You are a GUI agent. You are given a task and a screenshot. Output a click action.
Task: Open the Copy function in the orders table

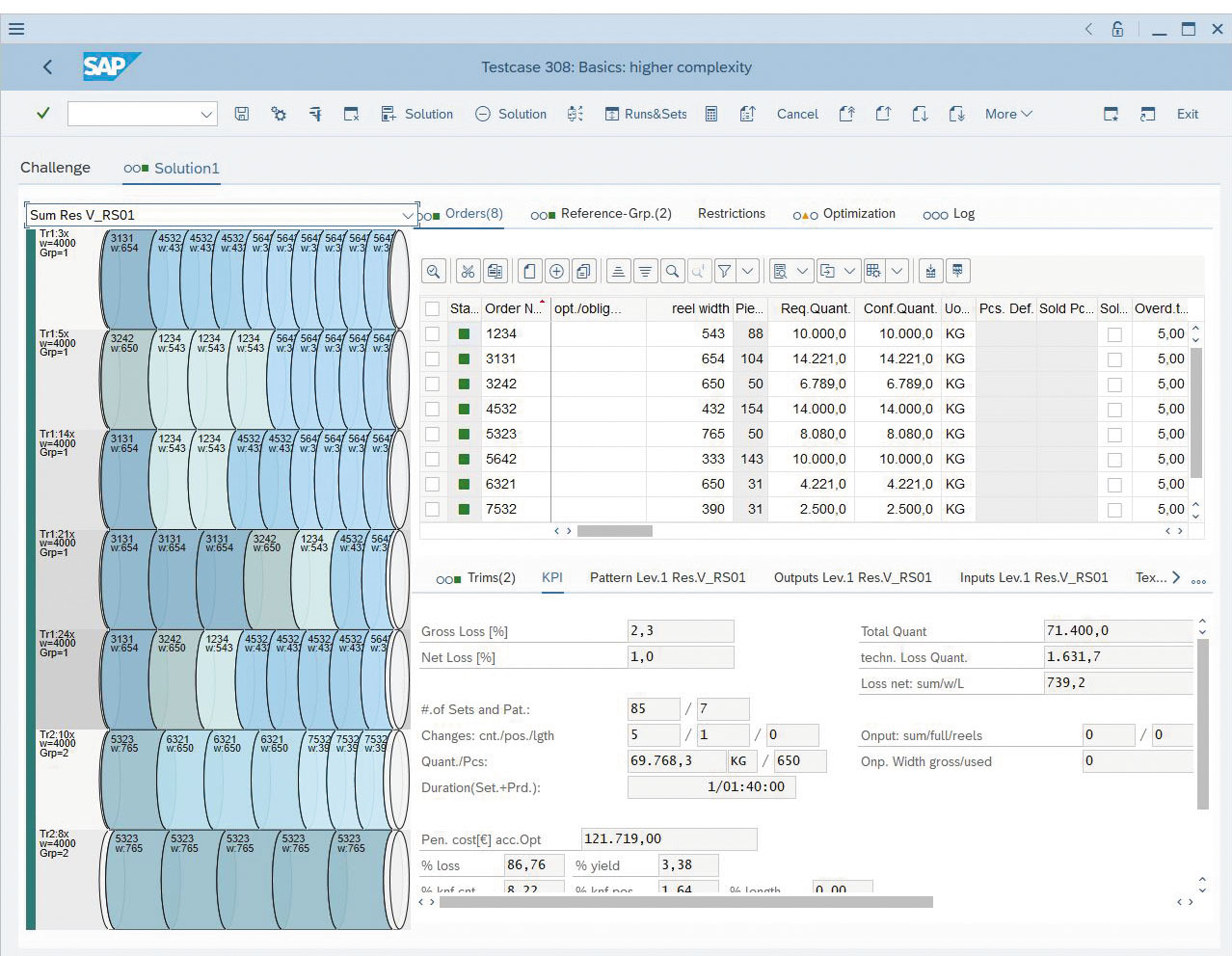[495, 271]
